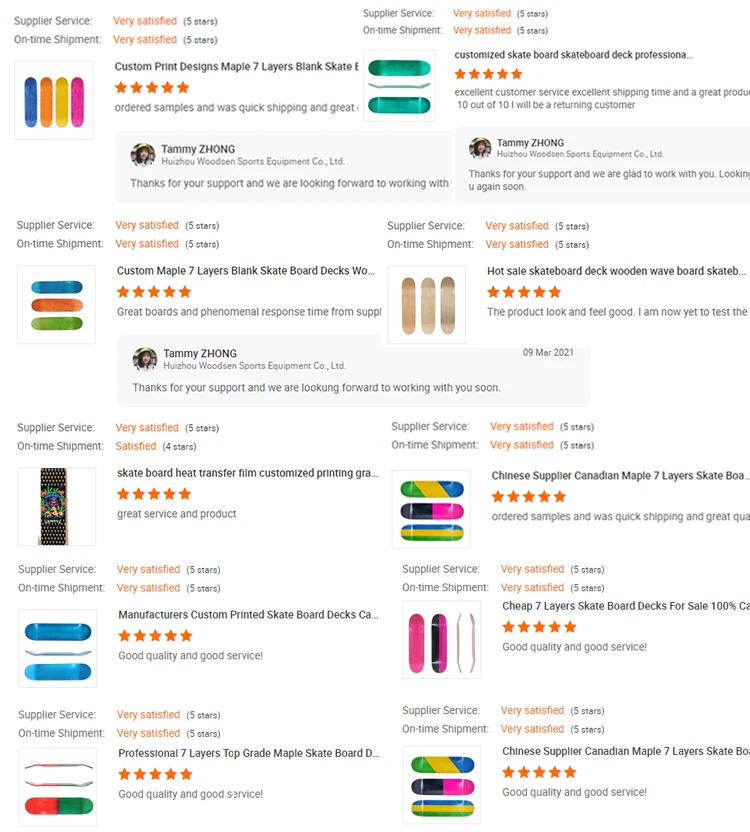The height and width of the screenshot is (832, 750).
Task: View the blue, orange and green decks thumbnail
Action: (56, 305)
